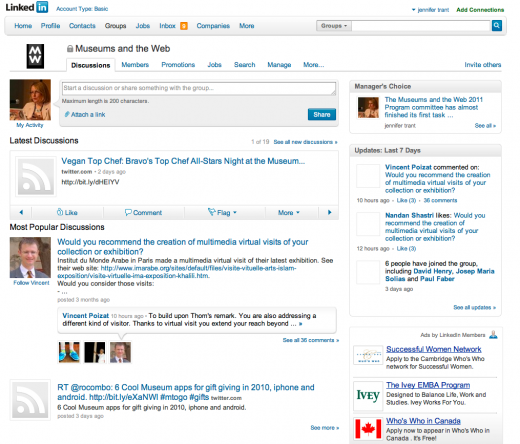
Task: Open Vegan Top Chef discussion title
Action: click(x=183, y=161)
